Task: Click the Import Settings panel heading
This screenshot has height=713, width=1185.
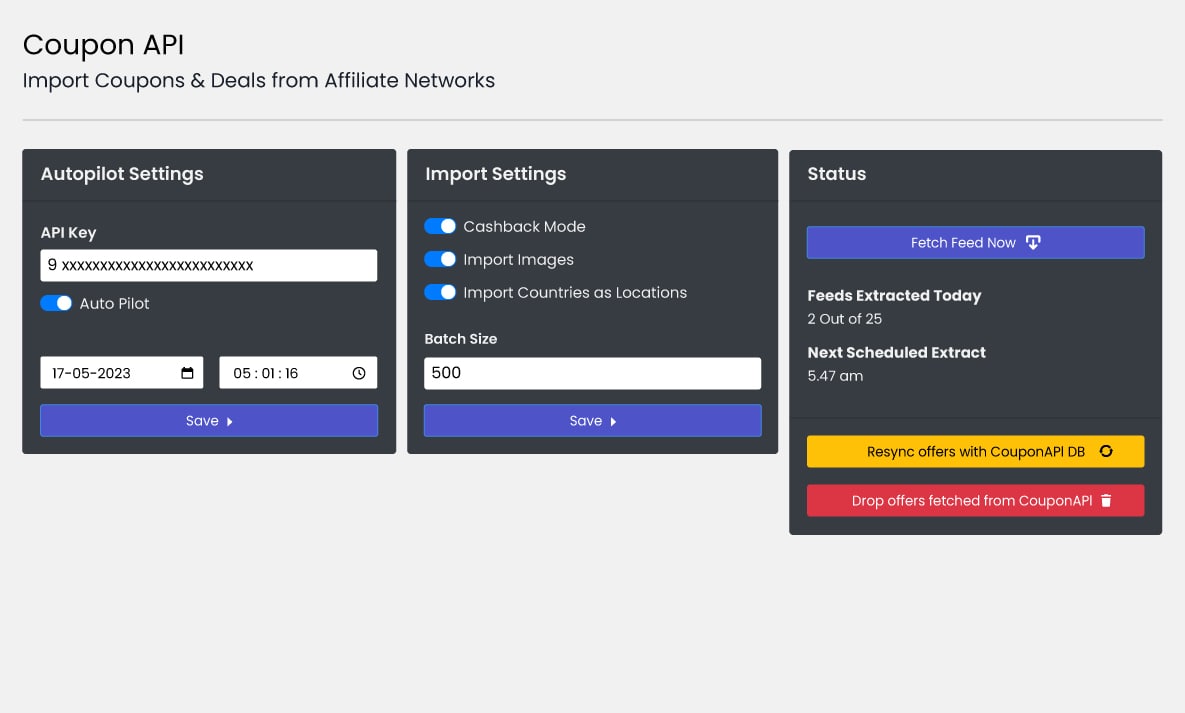Action: pyautogui.click(x=496, y=174)
